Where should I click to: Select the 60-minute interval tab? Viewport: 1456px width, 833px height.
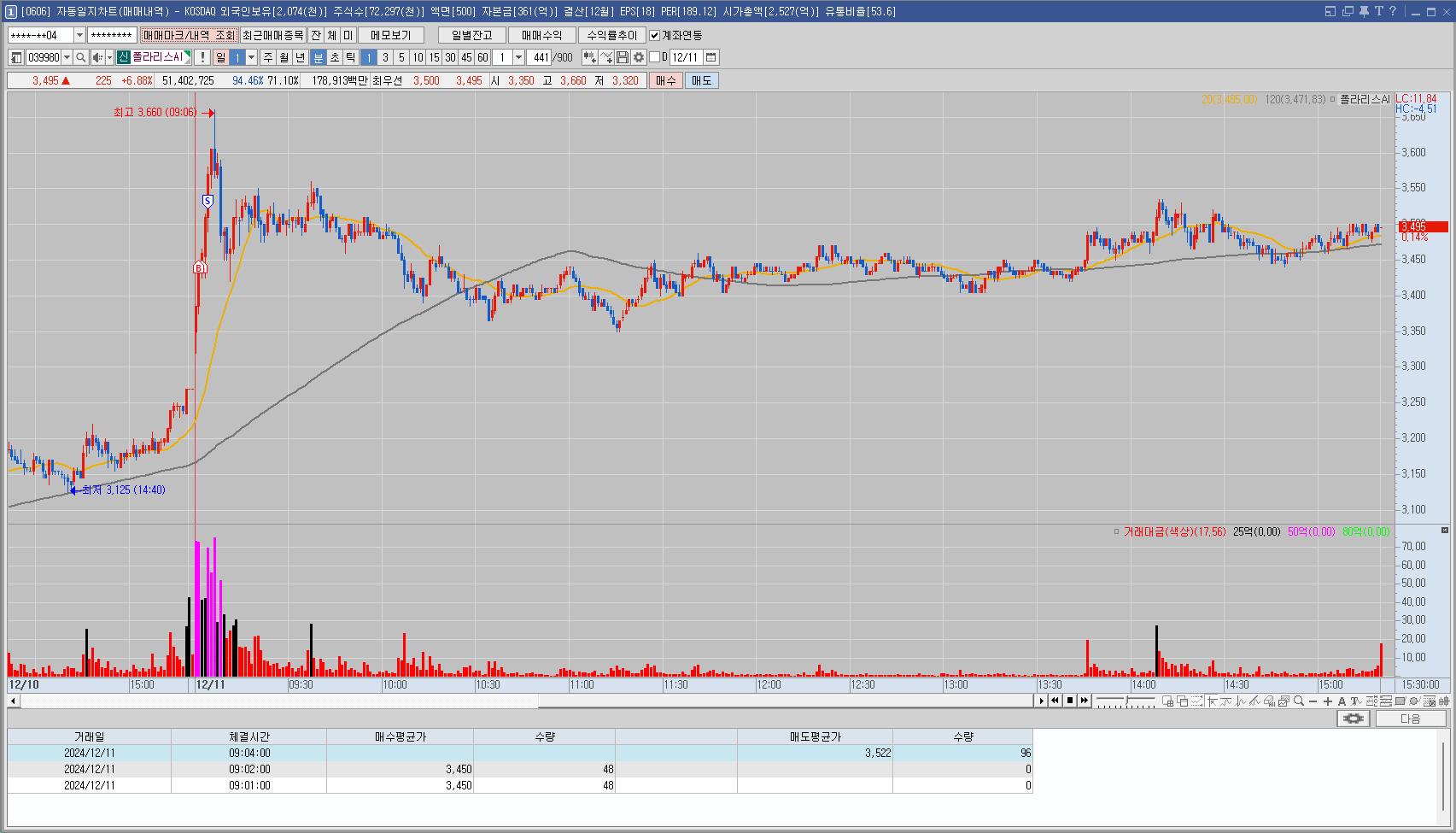tap(482, 57)
